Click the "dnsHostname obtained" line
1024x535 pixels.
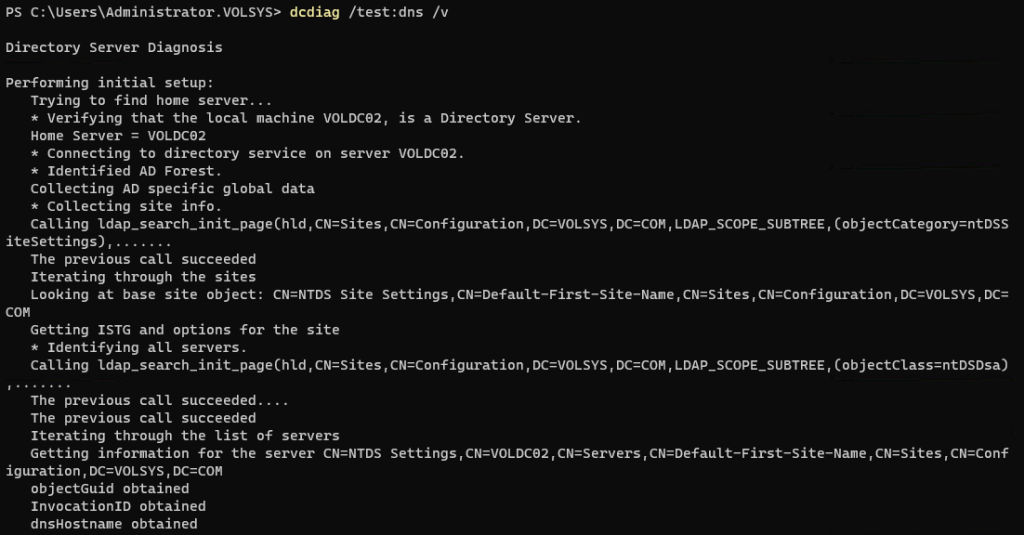(114, 524)
